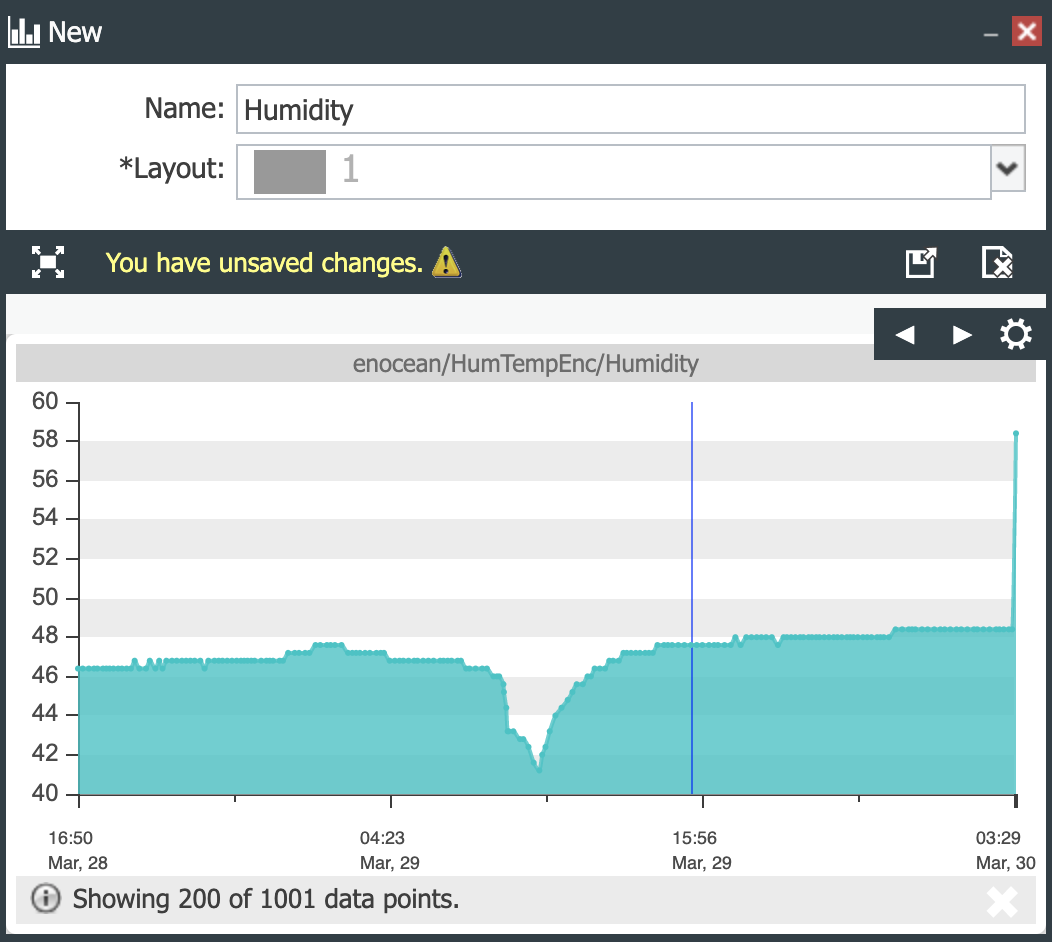Open the Layout dropdown arrow
Screen dimensions: 1052x942
pos(1007,168)
